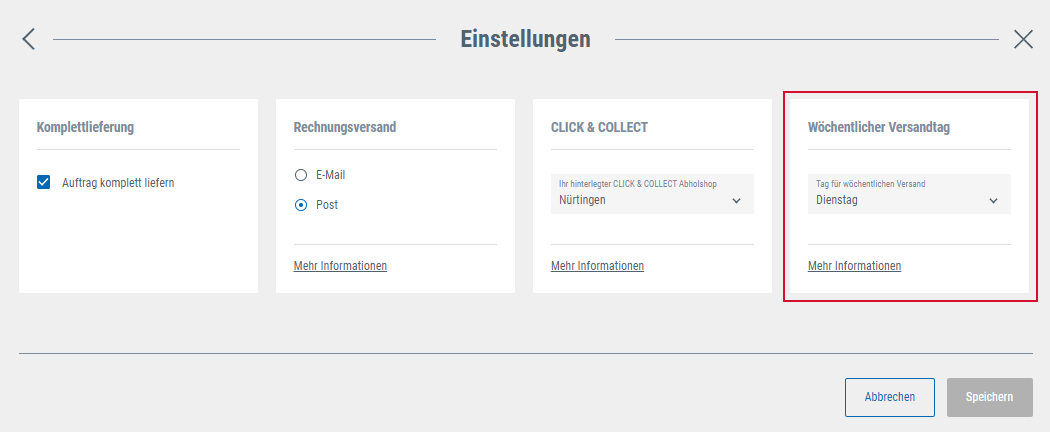The width and height of the screenshot is (1050, 432).
Task: Click the Auftrag komplett liefern label
Action: coord(118,182)
